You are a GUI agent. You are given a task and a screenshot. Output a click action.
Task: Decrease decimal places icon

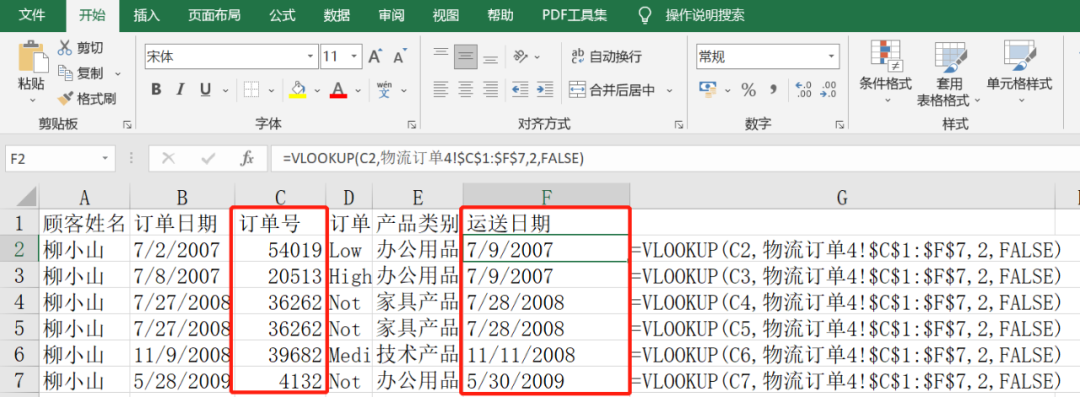(x=829, y=90)
